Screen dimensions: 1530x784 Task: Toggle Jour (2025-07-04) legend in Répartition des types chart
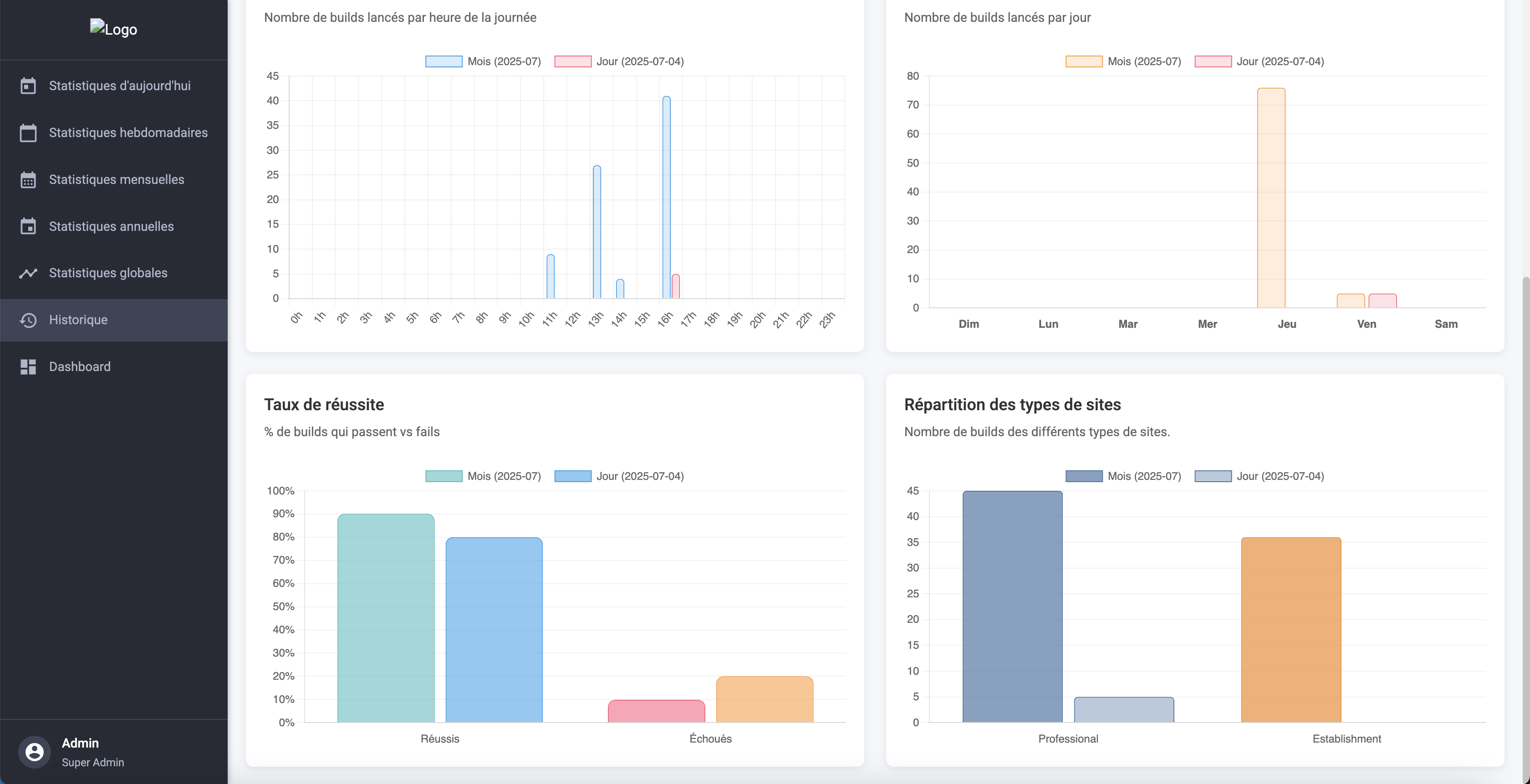click(x=1280, y=476)
